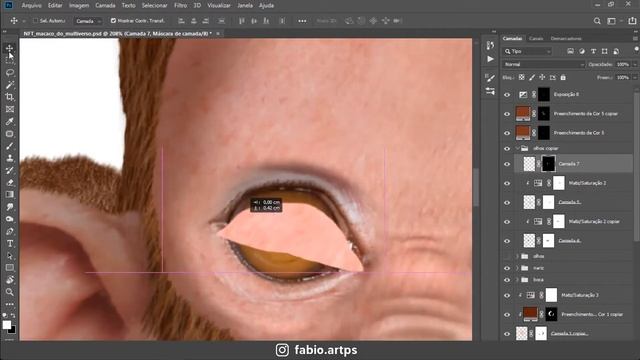Open the Imagem menu

(x=79, y=5)
